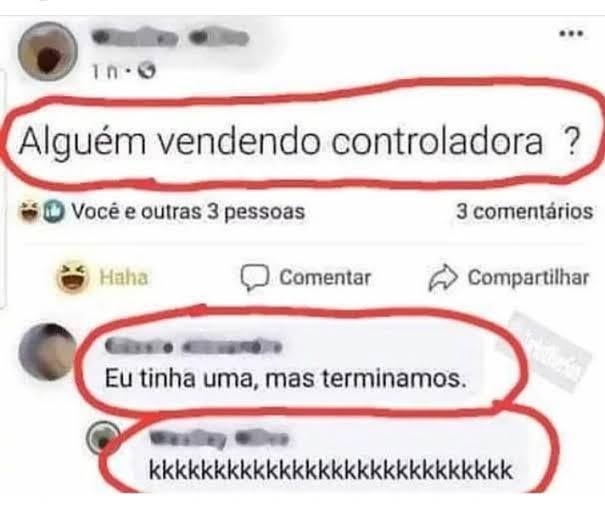The image size is (605, 507).
Task: Click the speech bubble comment icon
Action: pos(254,278)
